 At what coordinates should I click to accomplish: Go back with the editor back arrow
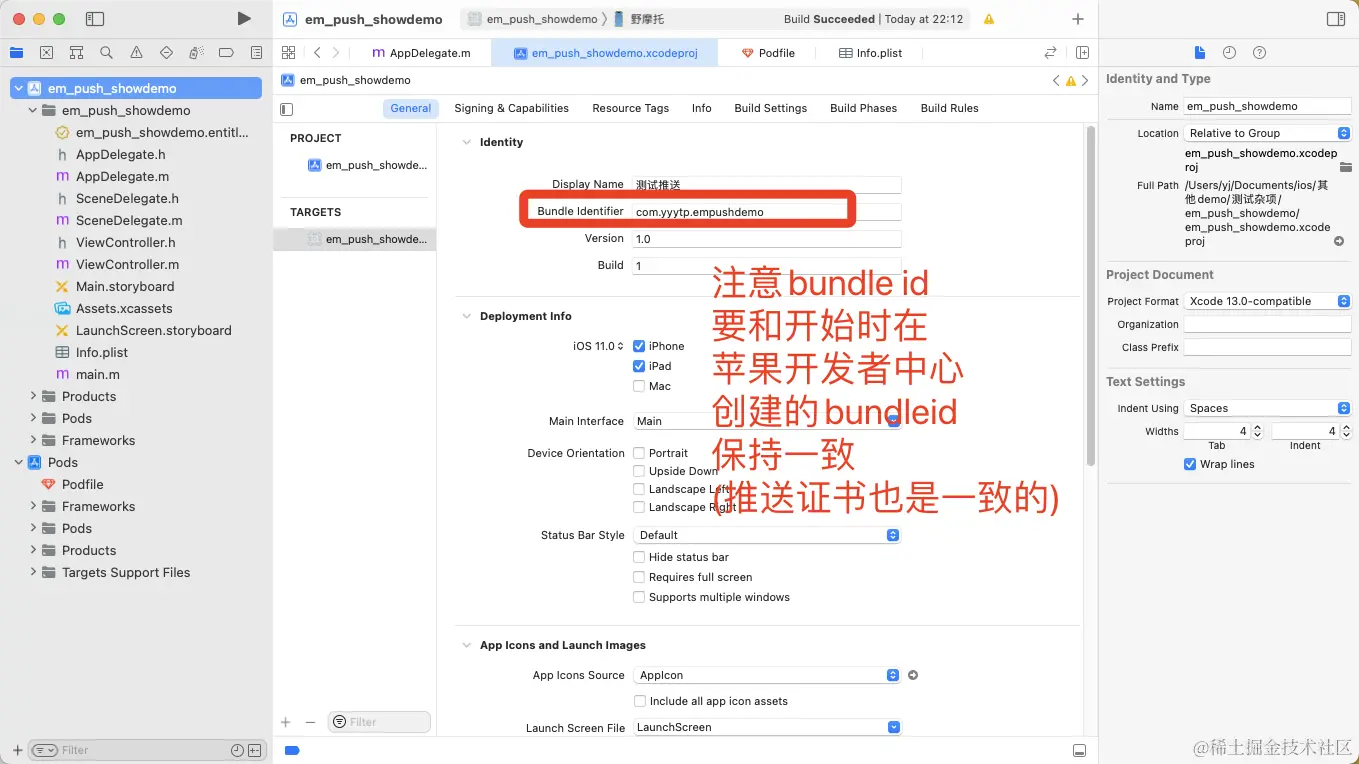317,52
